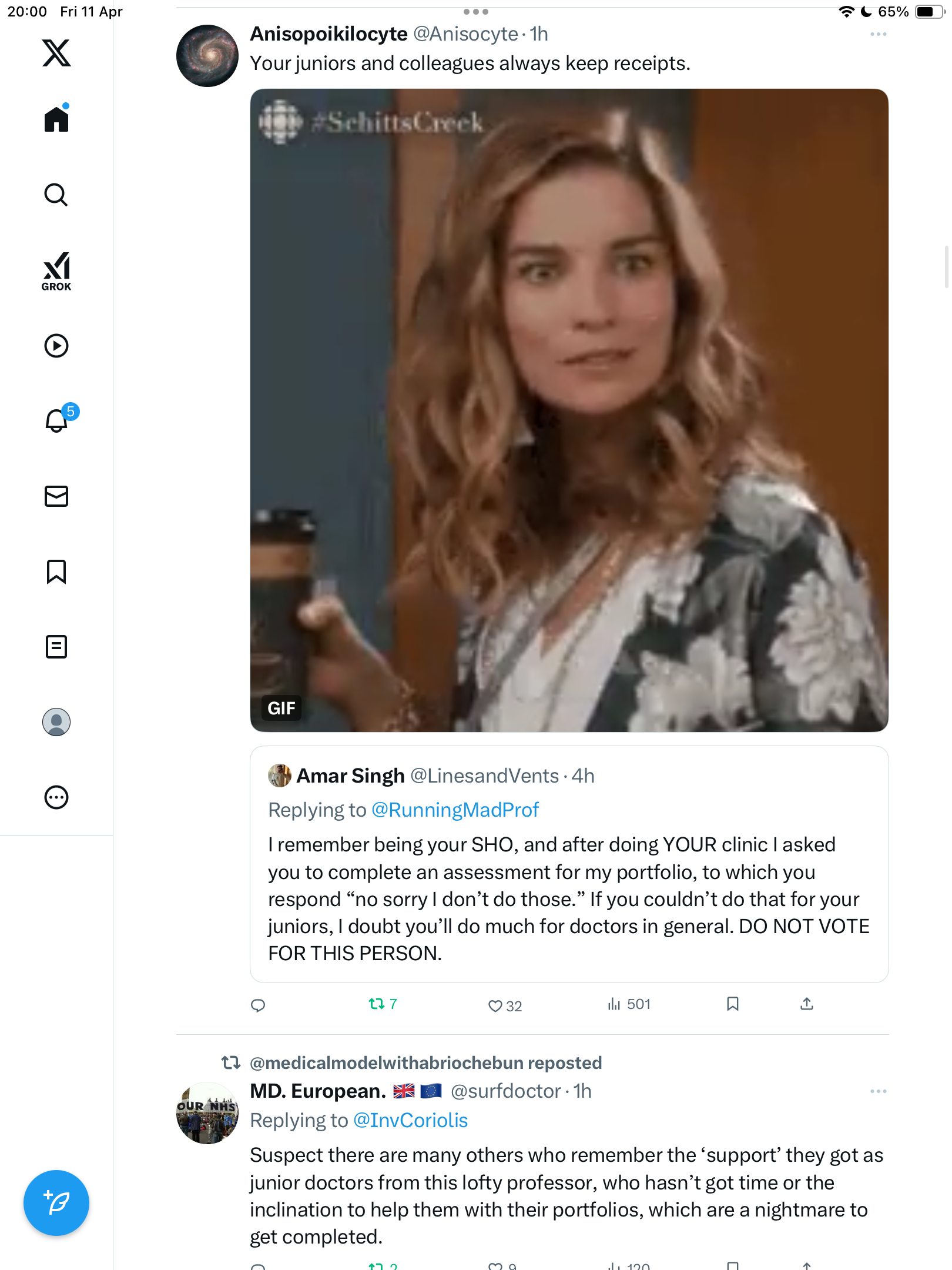Open Bookmarks in the sidebar
952x1270 pixels.
[x=56, y=571]
